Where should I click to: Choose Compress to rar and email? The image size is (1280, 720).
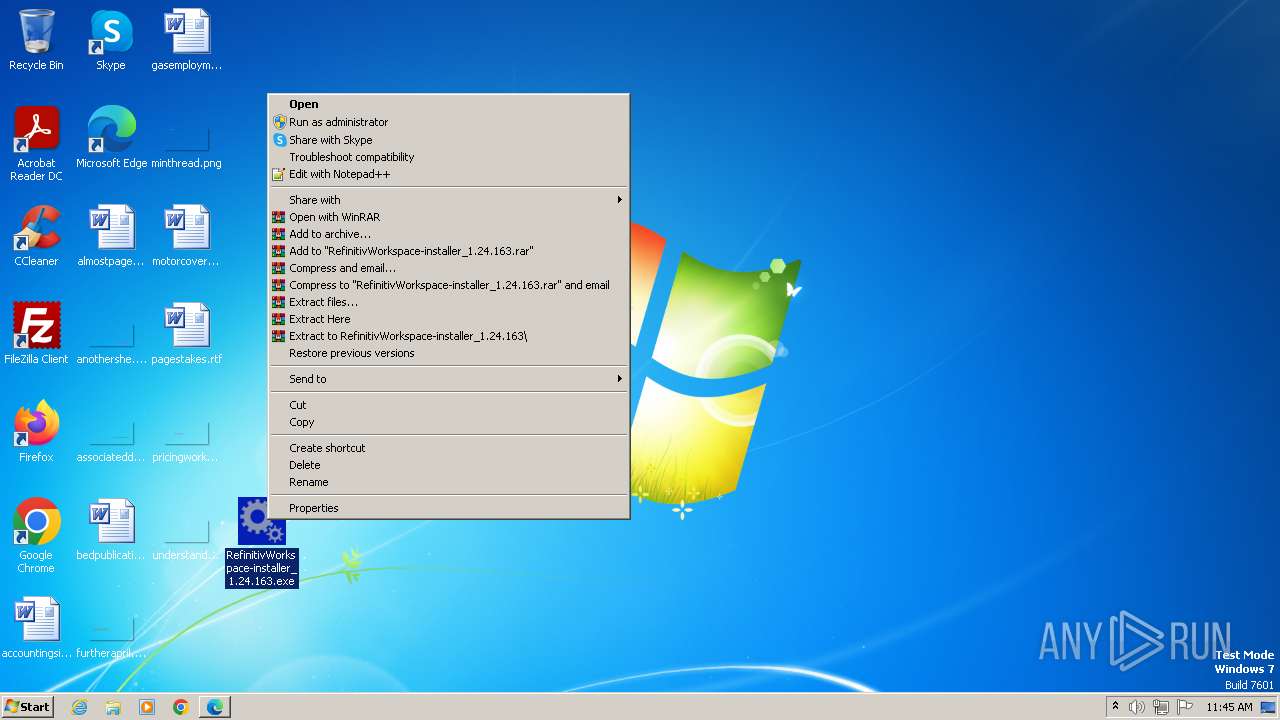click(x=449, y=285)
